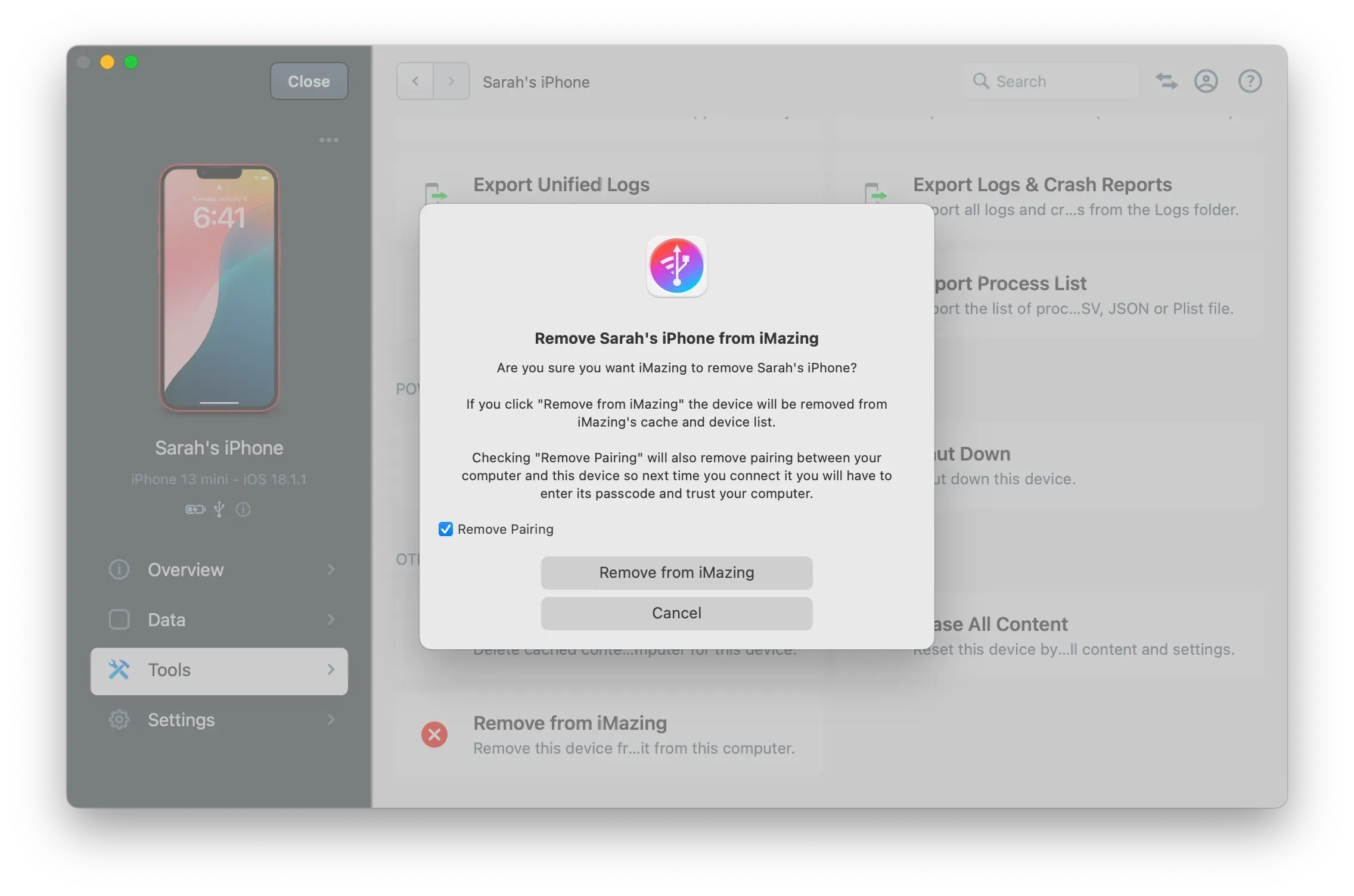Open the account profile icon top right
Screen dimensions: 1354x896
click(1206, 81)
